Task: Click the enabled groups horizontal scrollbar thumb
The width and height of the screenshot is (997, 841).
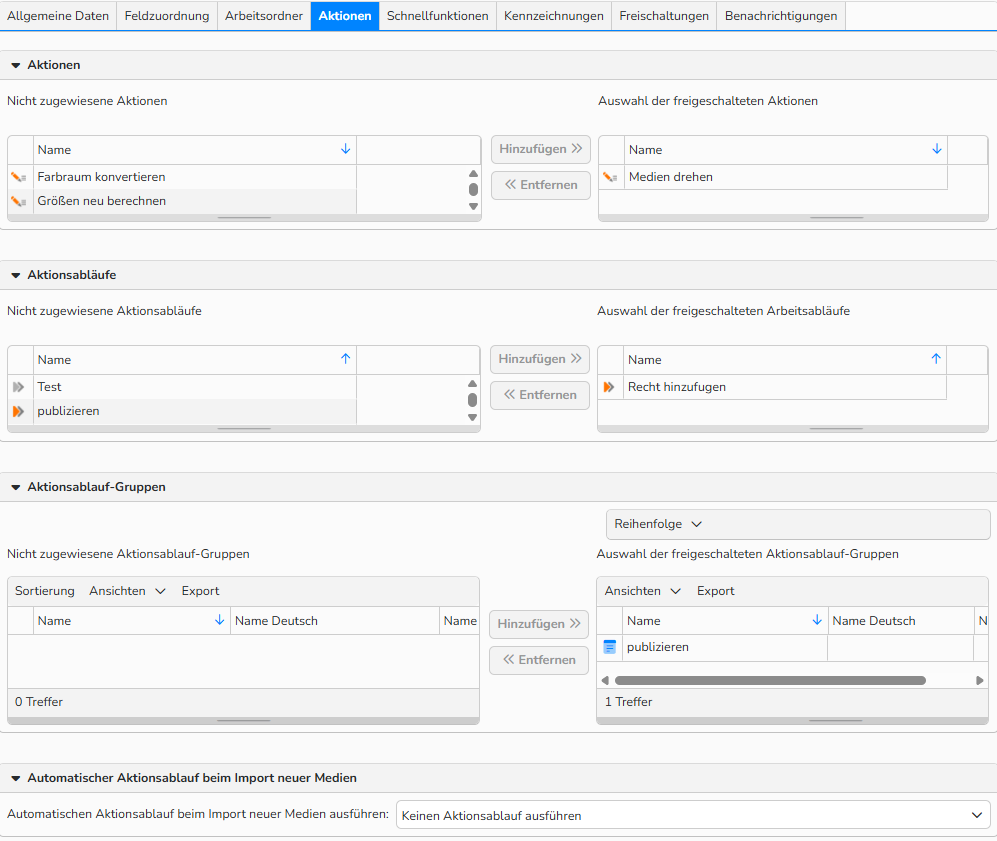Action: pos(770,681)
